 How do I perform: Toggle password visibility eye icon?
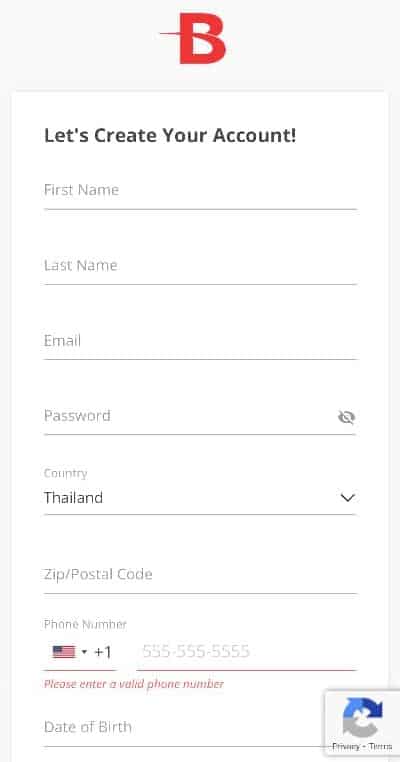346,417
